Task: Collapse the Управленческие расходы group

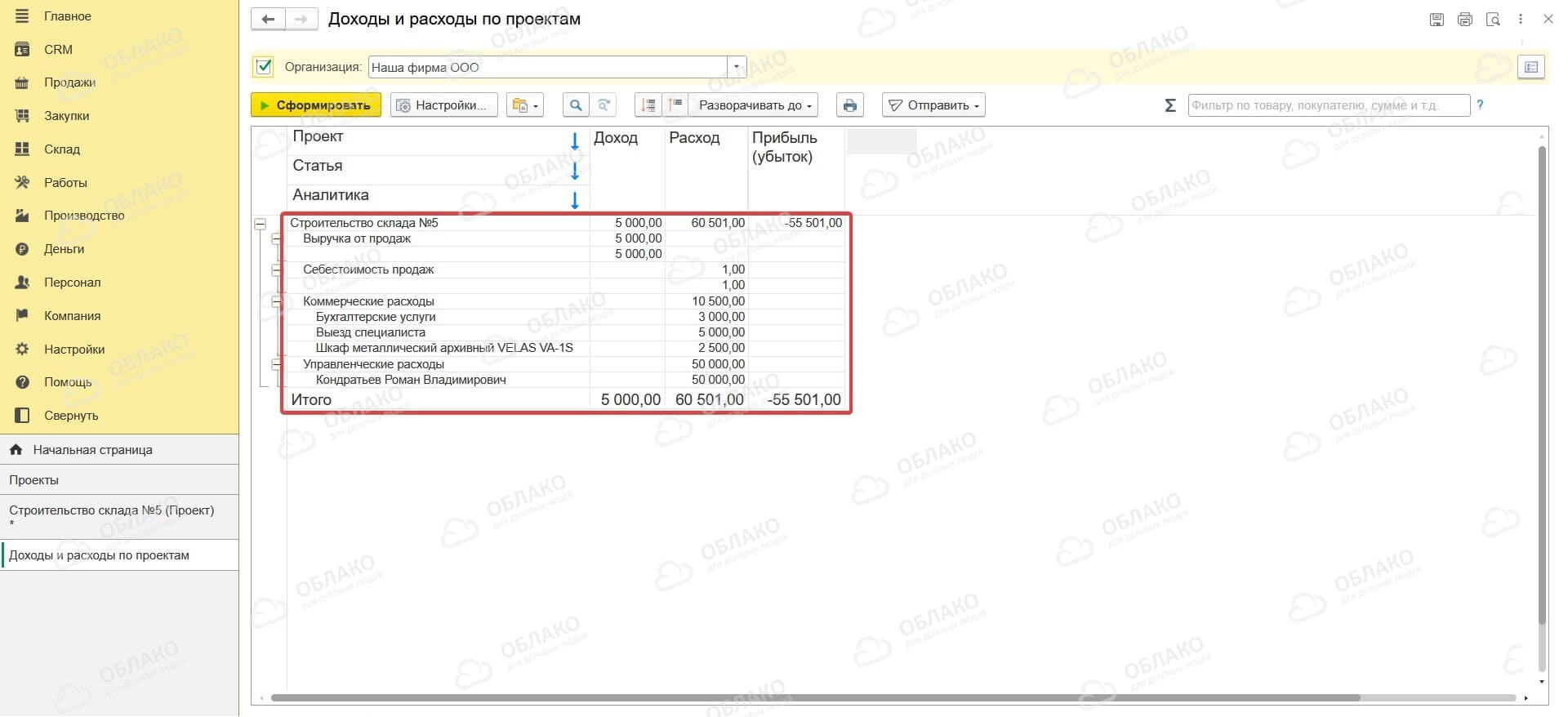Action: coord(276,365)
